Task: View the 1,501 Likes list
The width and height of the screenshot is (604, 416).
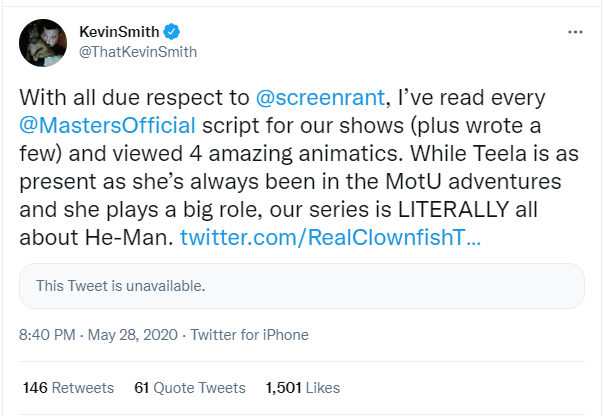Action: (x=302, y=388)
